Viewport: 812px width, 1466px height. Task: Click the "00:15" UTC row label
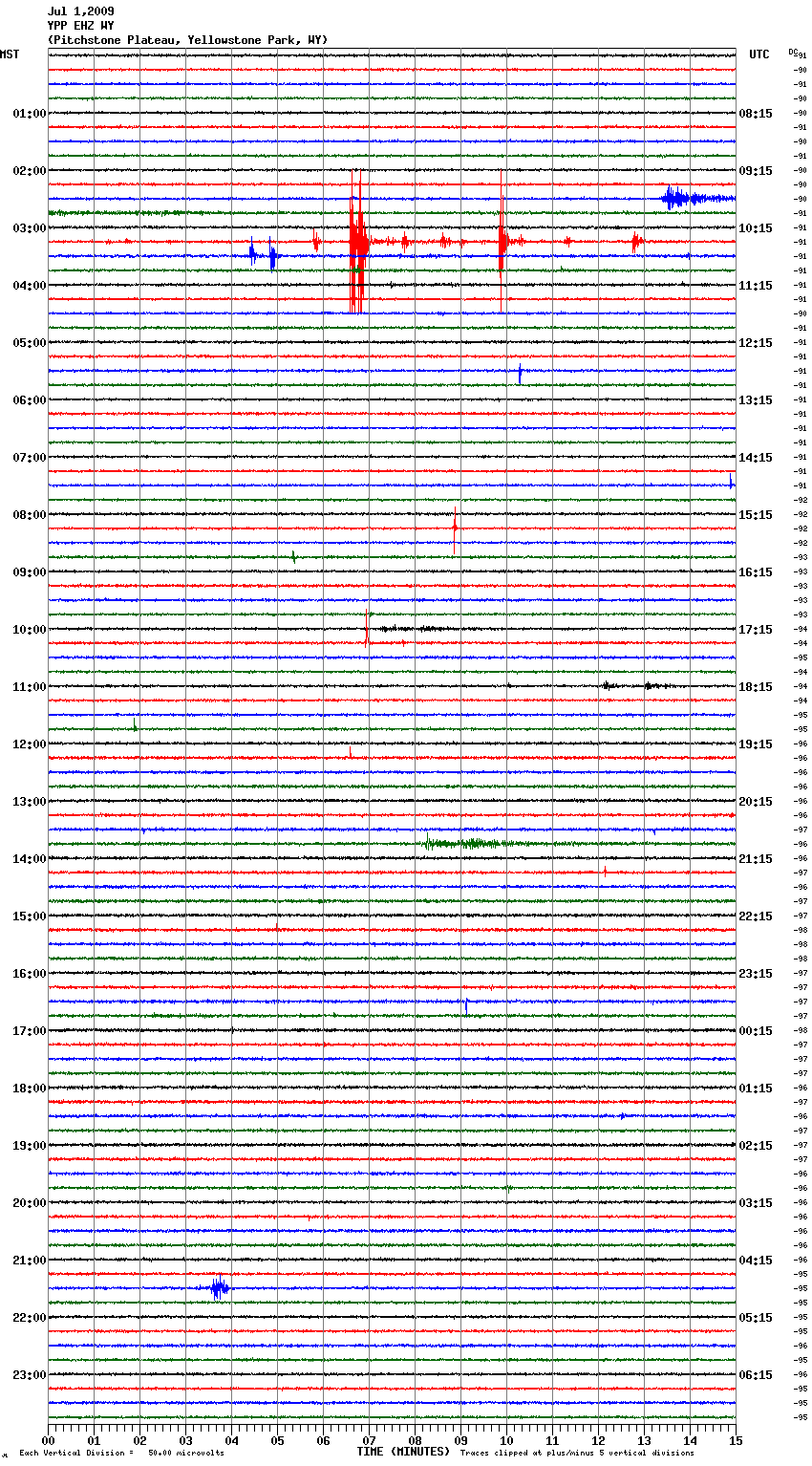[x=756, y=1030]
